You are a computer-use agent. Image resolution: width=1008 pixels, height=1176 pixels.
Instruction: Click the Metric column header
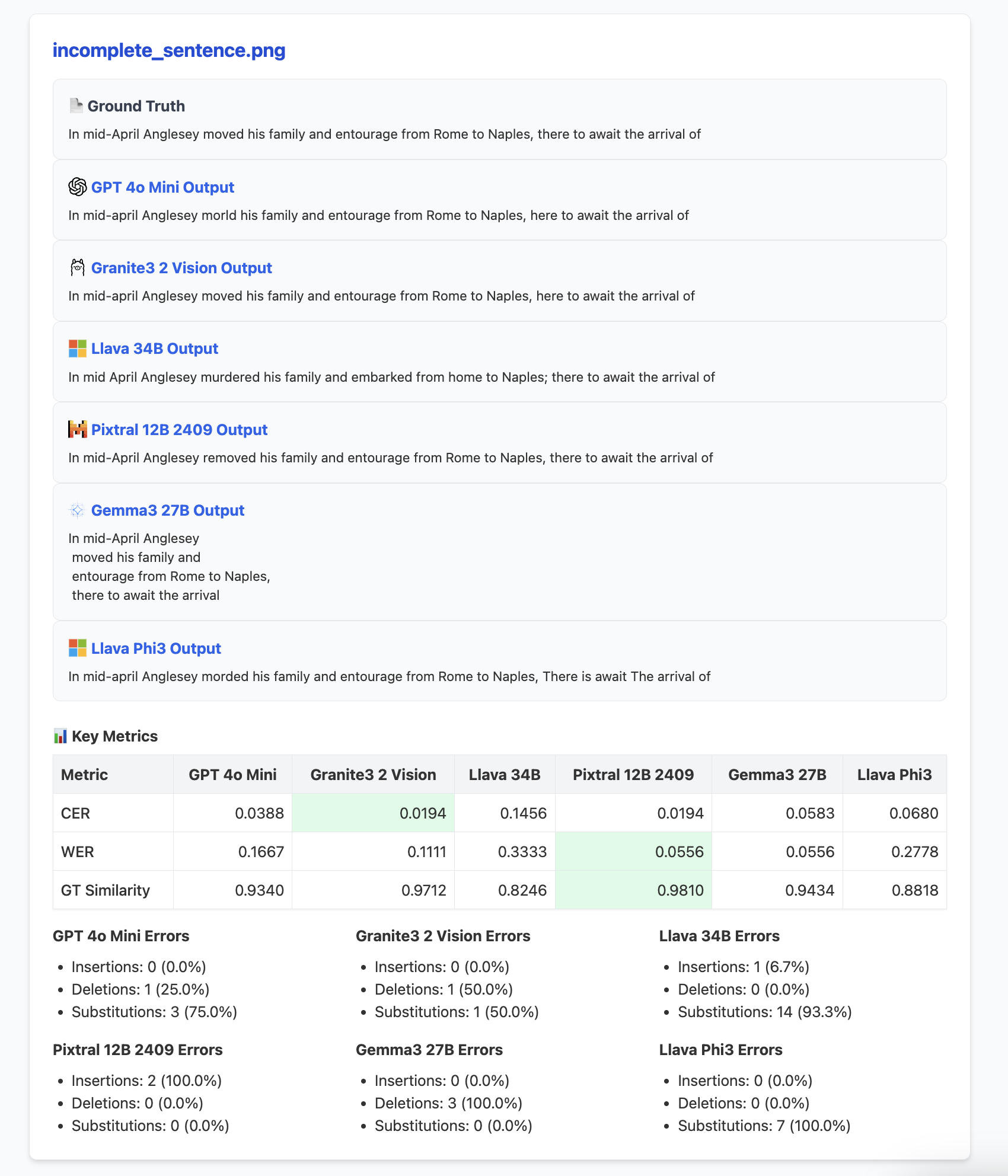tap(84, 775)
